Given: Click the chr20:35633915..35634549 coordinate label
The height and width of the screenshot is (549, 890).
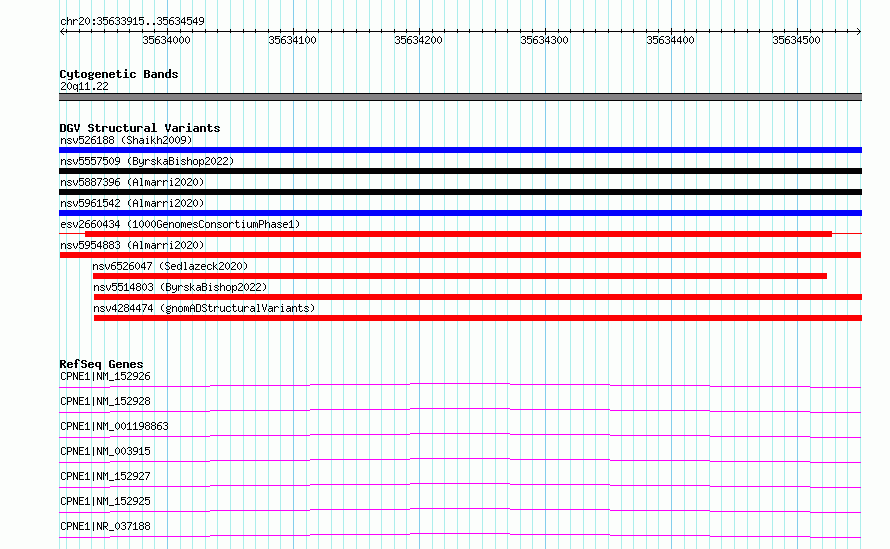Looking at the screenshot, I should tap(132, 22).
